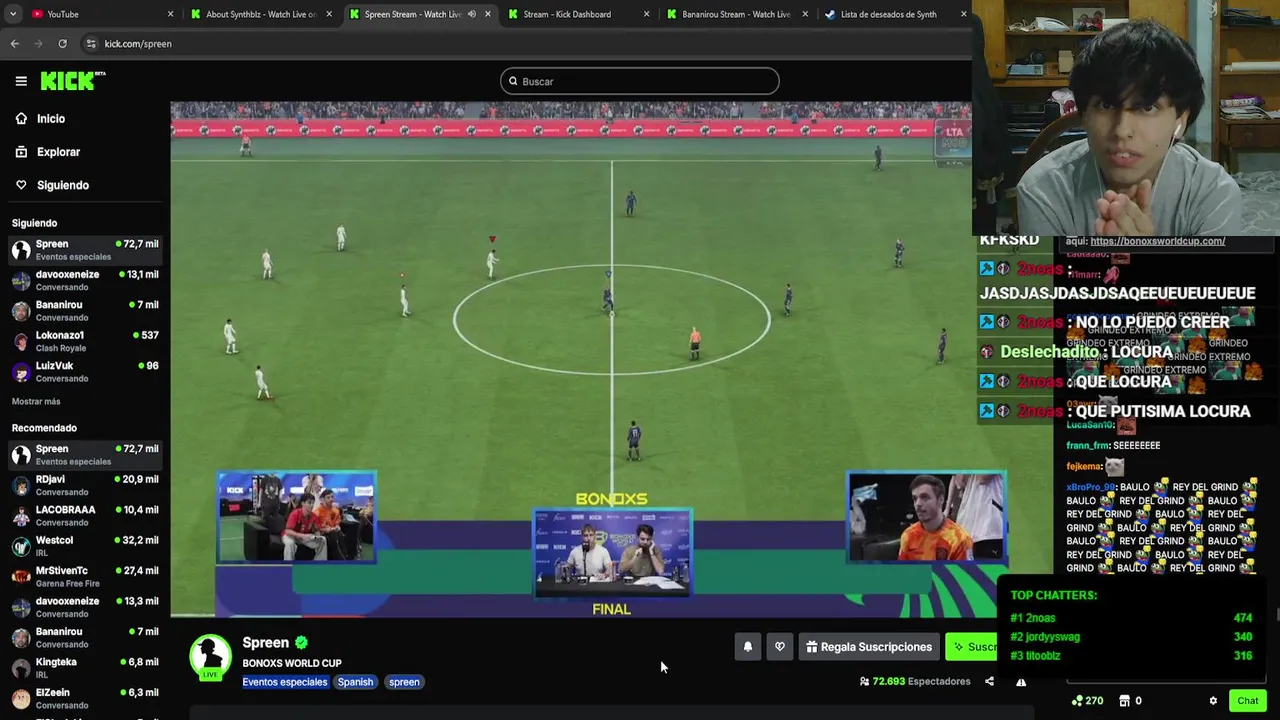Toggle the notification bell for Spreen
The image size is (1280, 720).
(747, 647)
